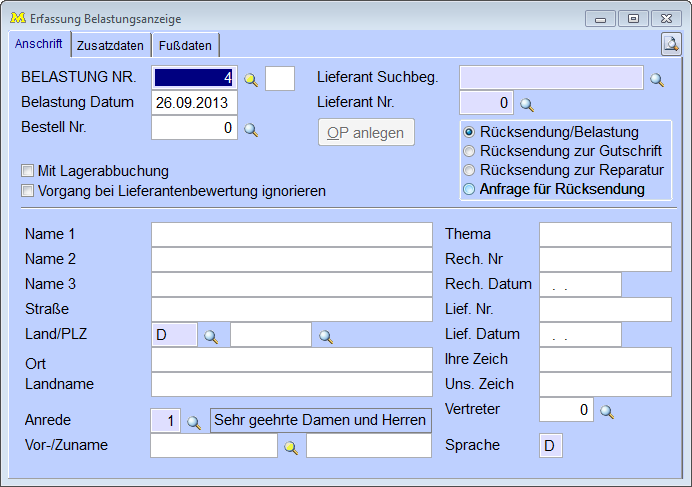Choose Rücksendung zur Reparatur radio button
This screenshot has width=692, height=487.
(469, 170)
